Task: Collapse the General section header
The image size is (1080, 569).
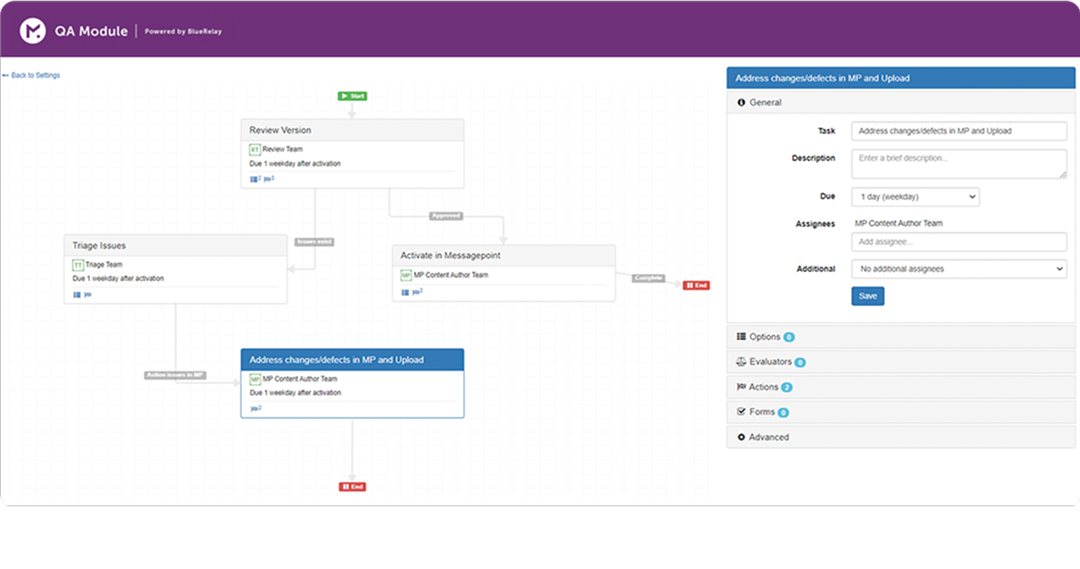Action: tap(900, 102)
